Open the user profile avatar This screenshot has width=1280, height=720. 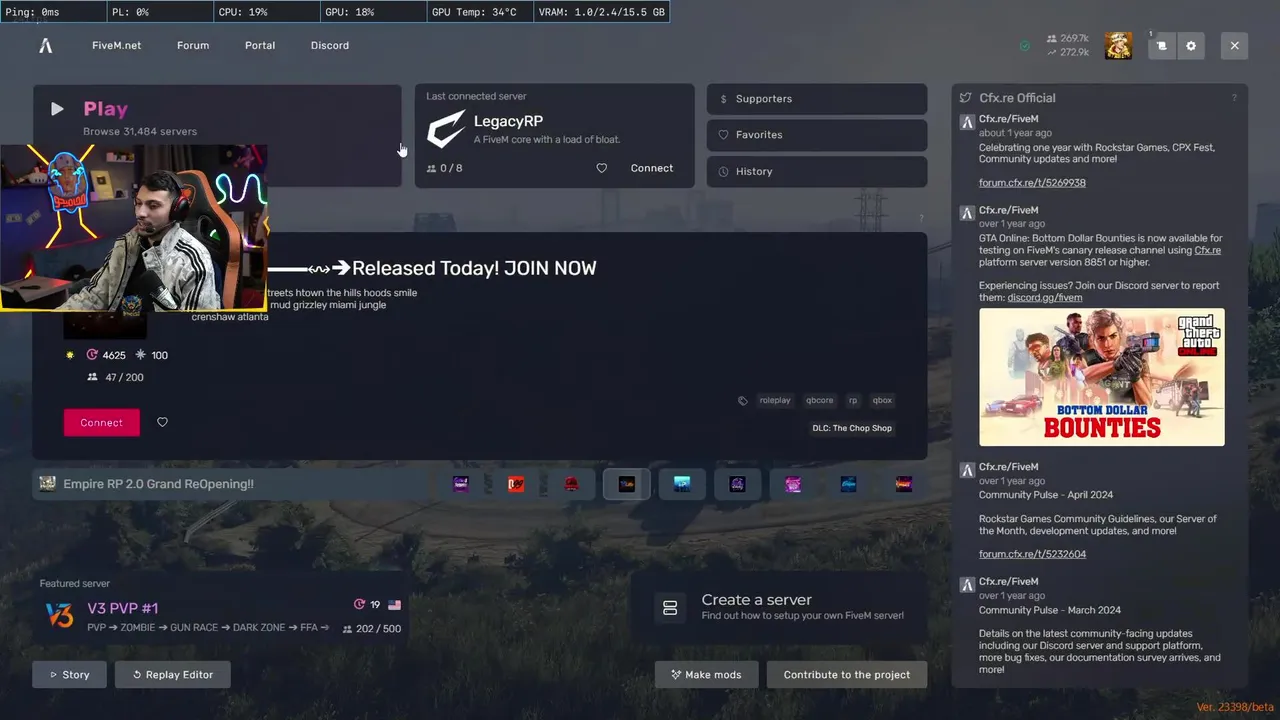[x=1118, y=45]
